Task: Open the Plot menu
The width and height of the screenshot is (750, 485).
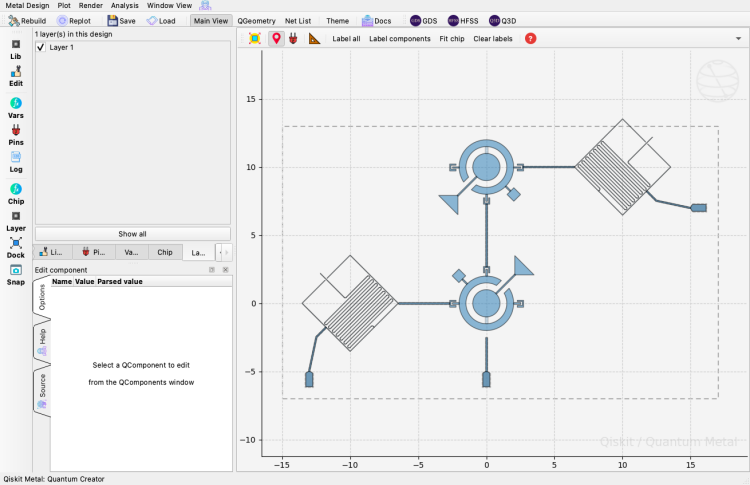Action: (64, 5)
